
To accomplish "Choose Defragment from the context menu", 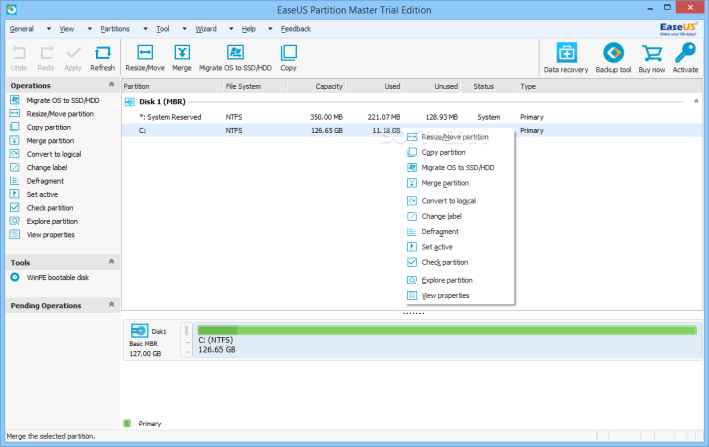I will click(x=440, y=231).
